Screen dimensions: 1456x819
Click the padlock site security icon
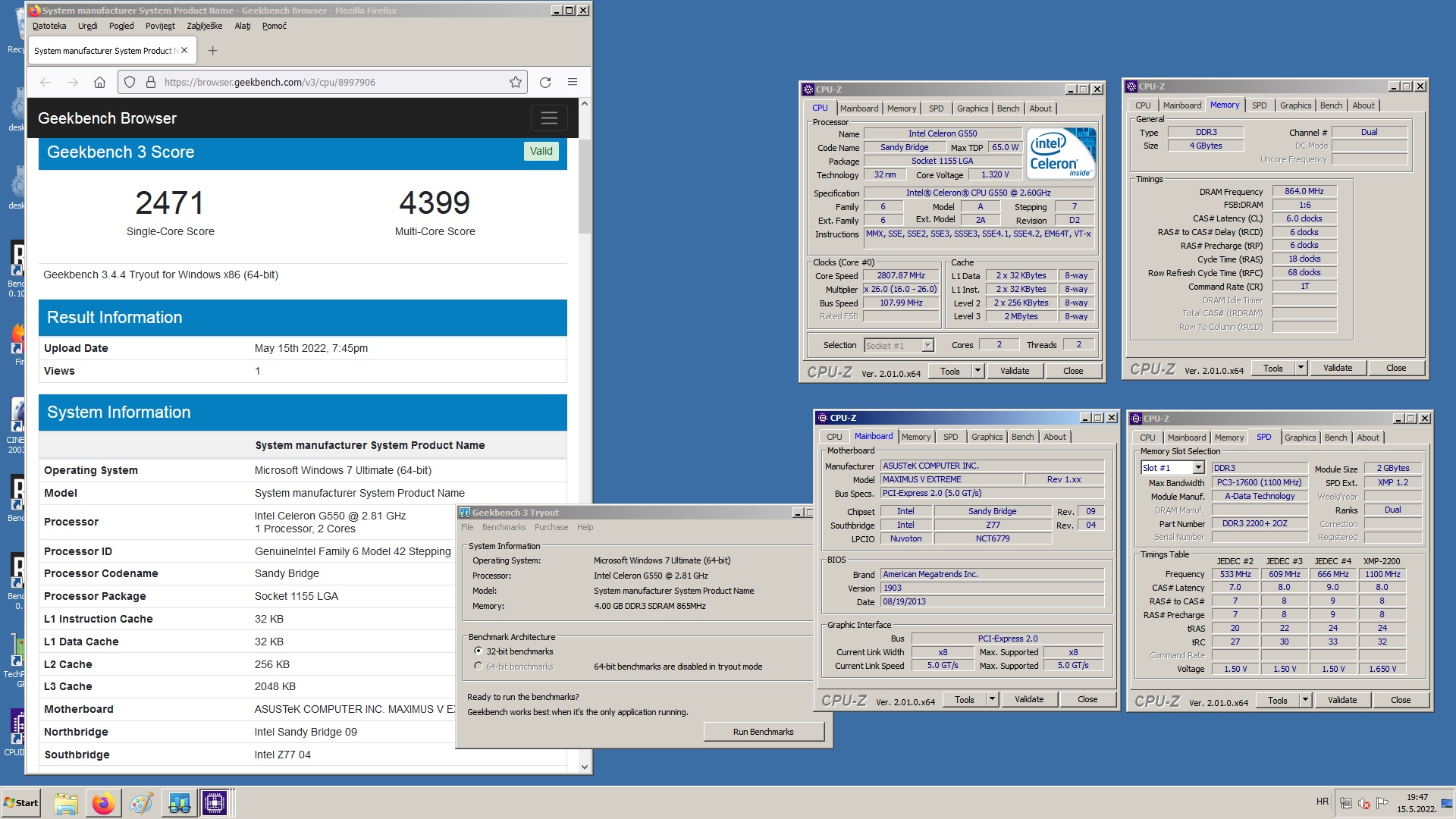click(150, 82)
